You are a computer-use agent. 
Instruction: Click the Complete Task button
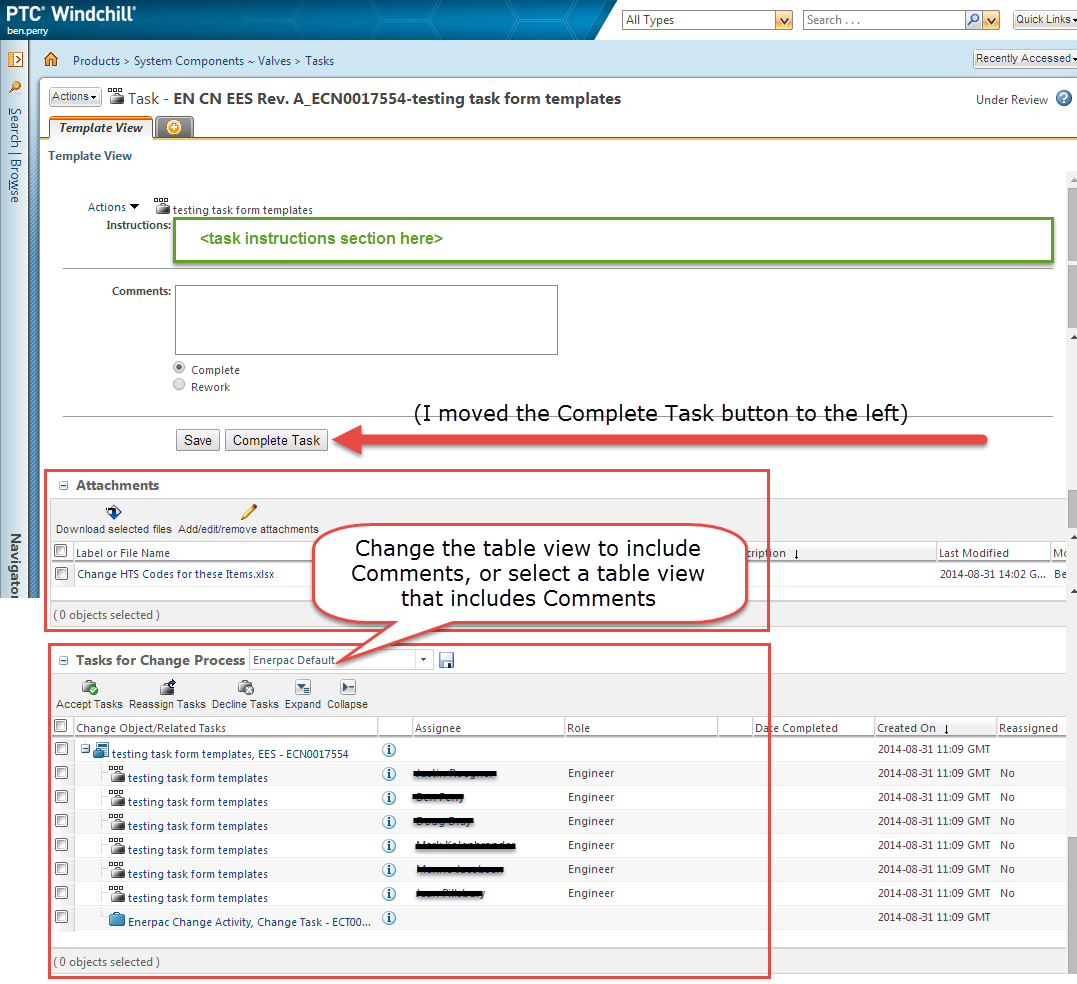click(x=276, y=440)
